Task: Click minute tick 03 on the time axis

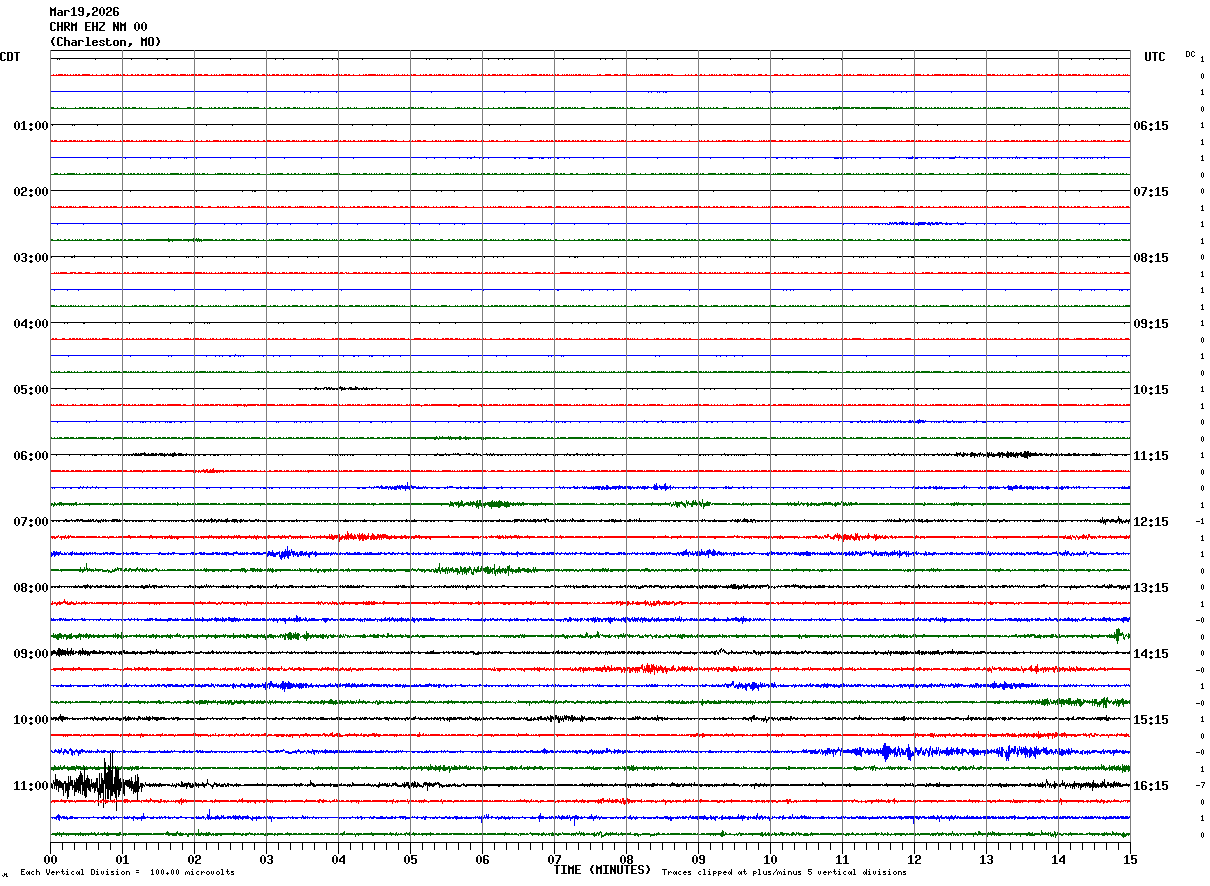Action: [x=266, y=859]
